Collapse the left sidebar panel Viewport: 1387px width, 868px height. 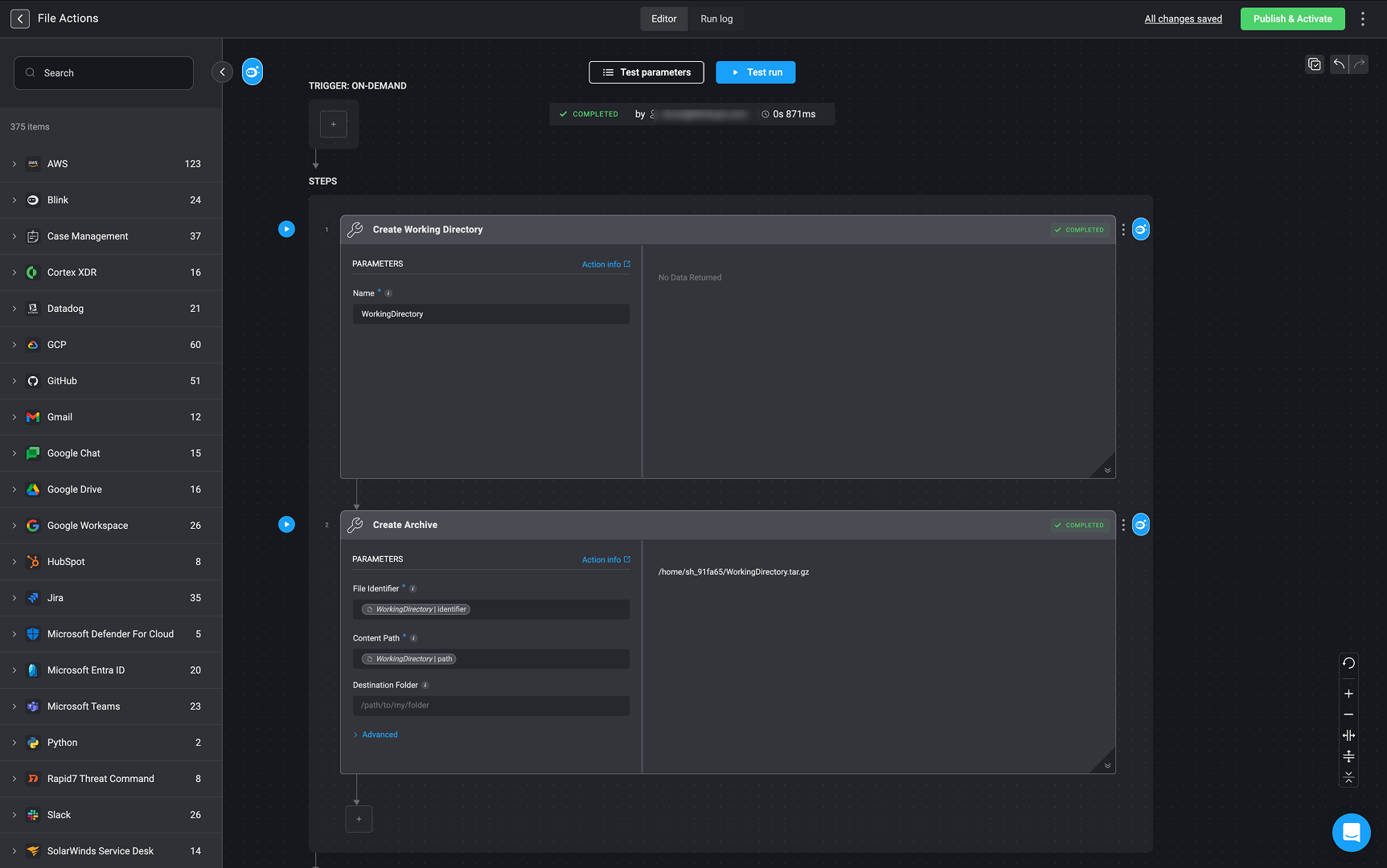[222, 72]
